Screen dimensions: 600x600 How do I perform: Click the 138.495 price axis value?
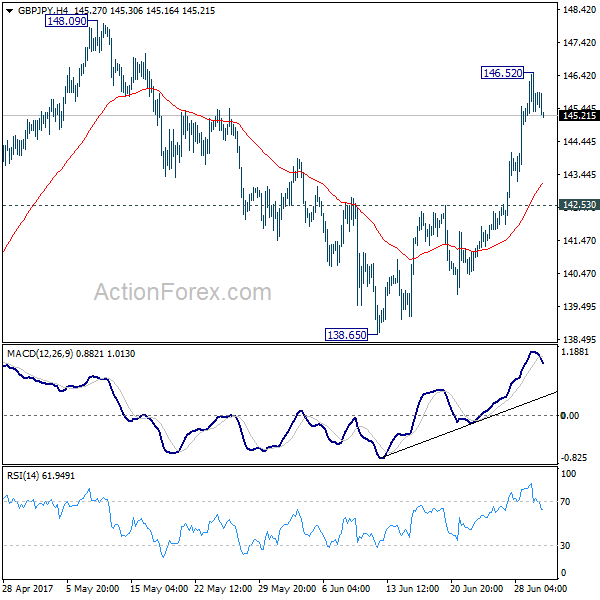(x=579, y=339)
